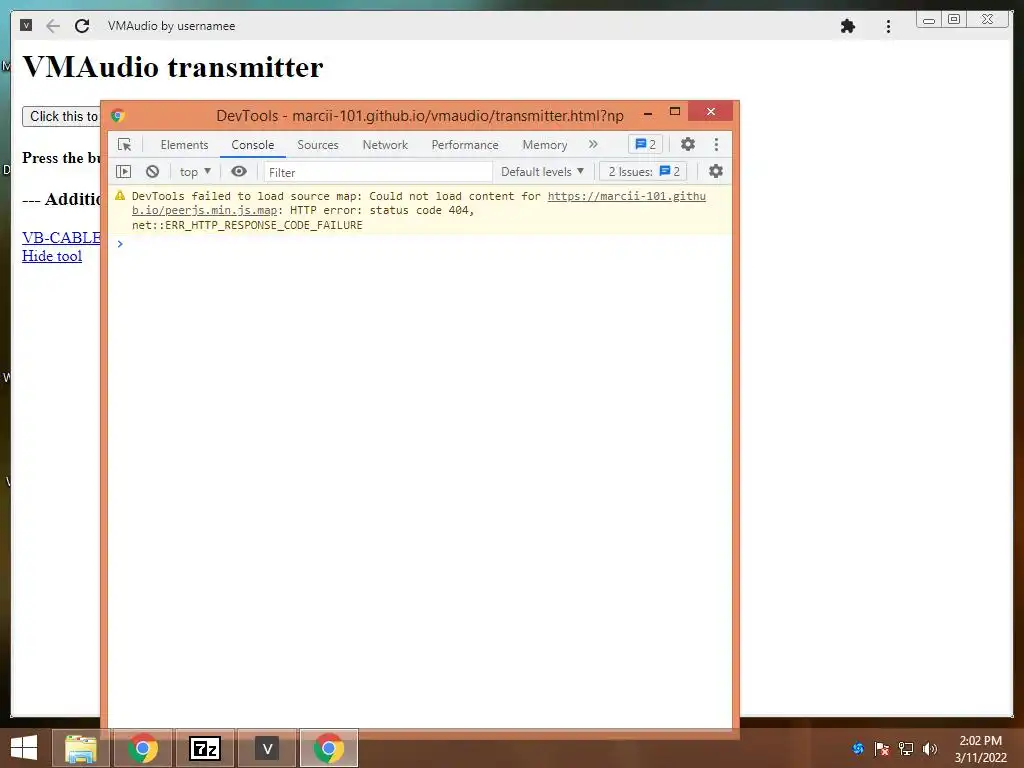The height and width of the screenshot is (768, 1024).
Task: Focus the console Filter input field
Action: [378, 172]
